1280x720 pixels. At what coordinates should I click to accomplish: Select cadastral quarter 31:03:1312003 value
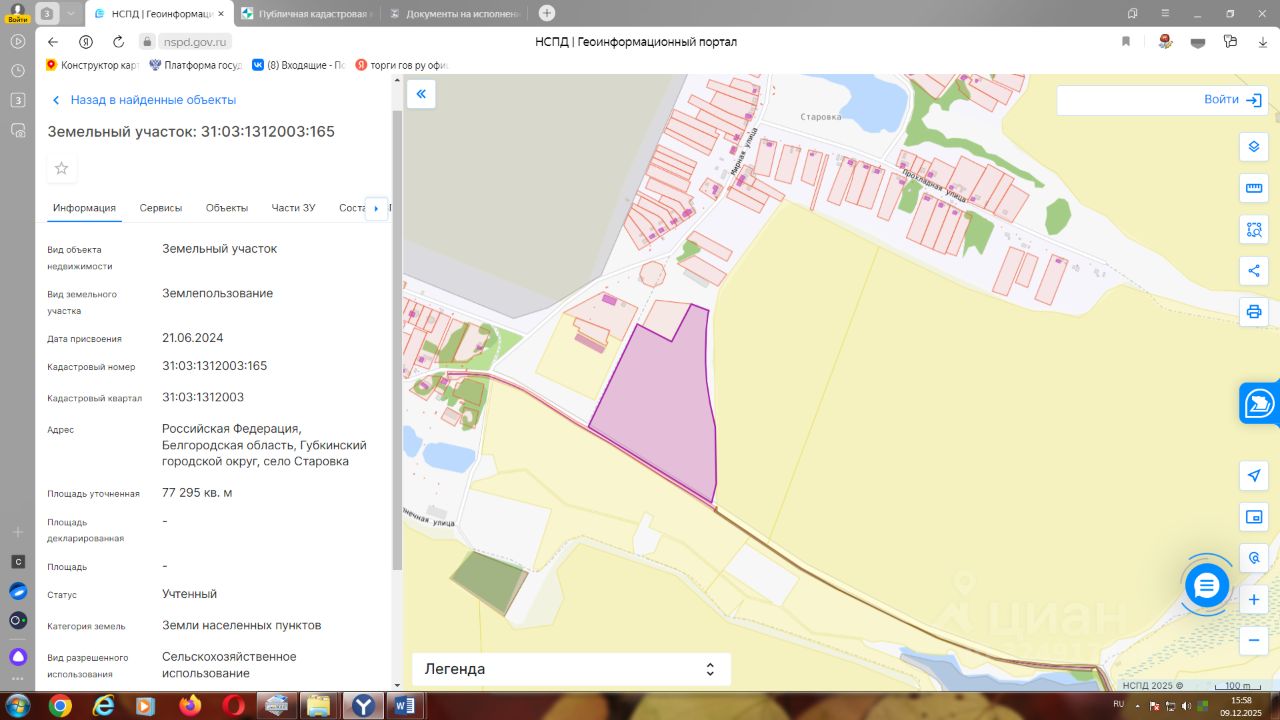coord(203,397)
